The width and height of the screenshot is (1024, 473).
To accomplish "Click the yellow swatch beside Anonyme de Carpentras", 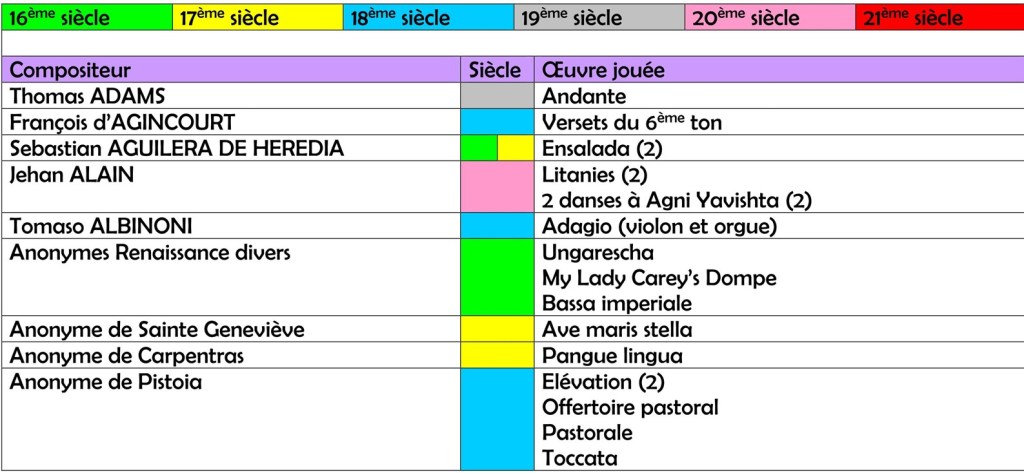I will pos(497,356).
